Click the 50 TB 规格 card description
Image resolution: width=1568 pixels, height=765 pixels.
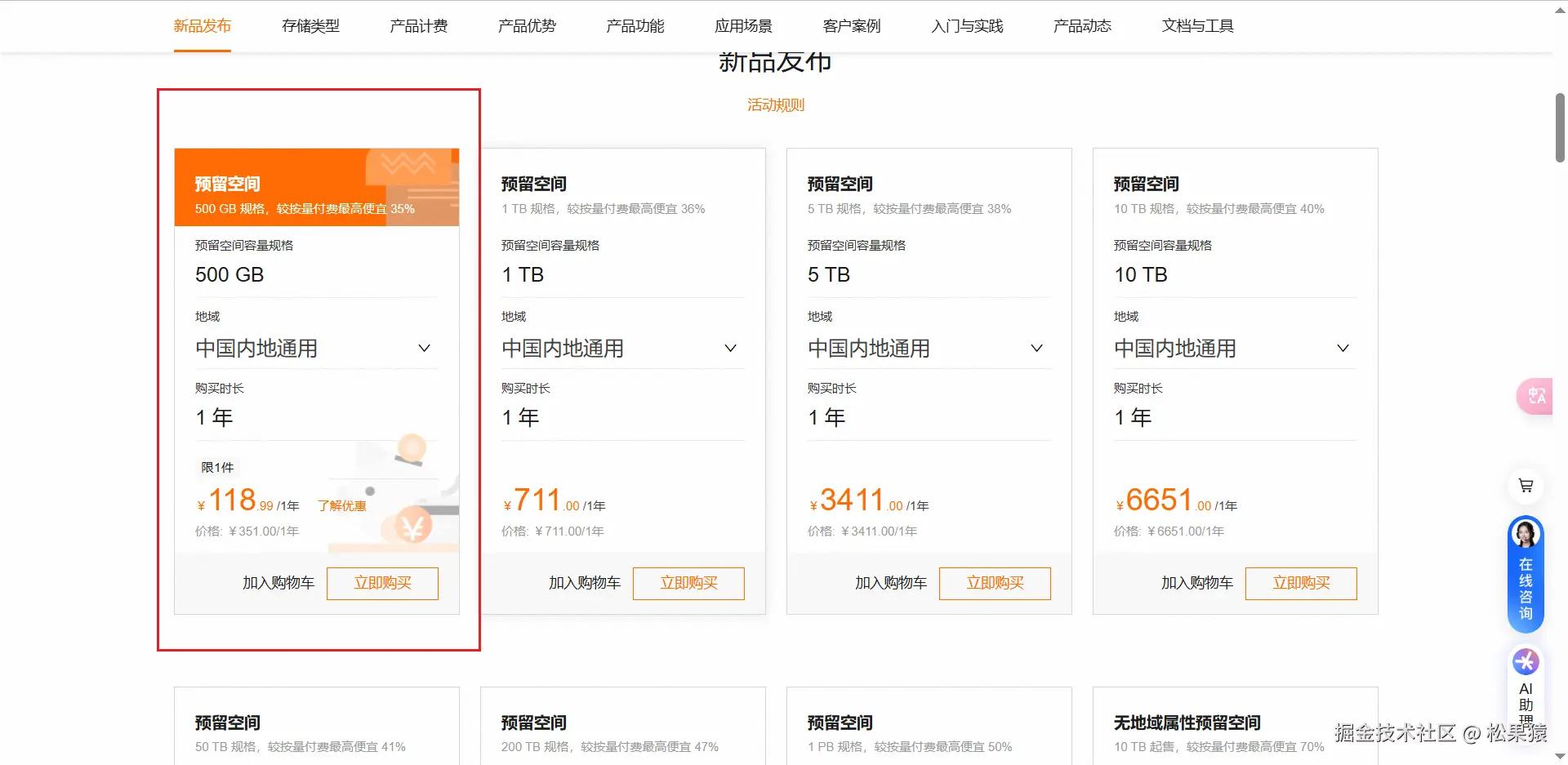tap(301, 747)
